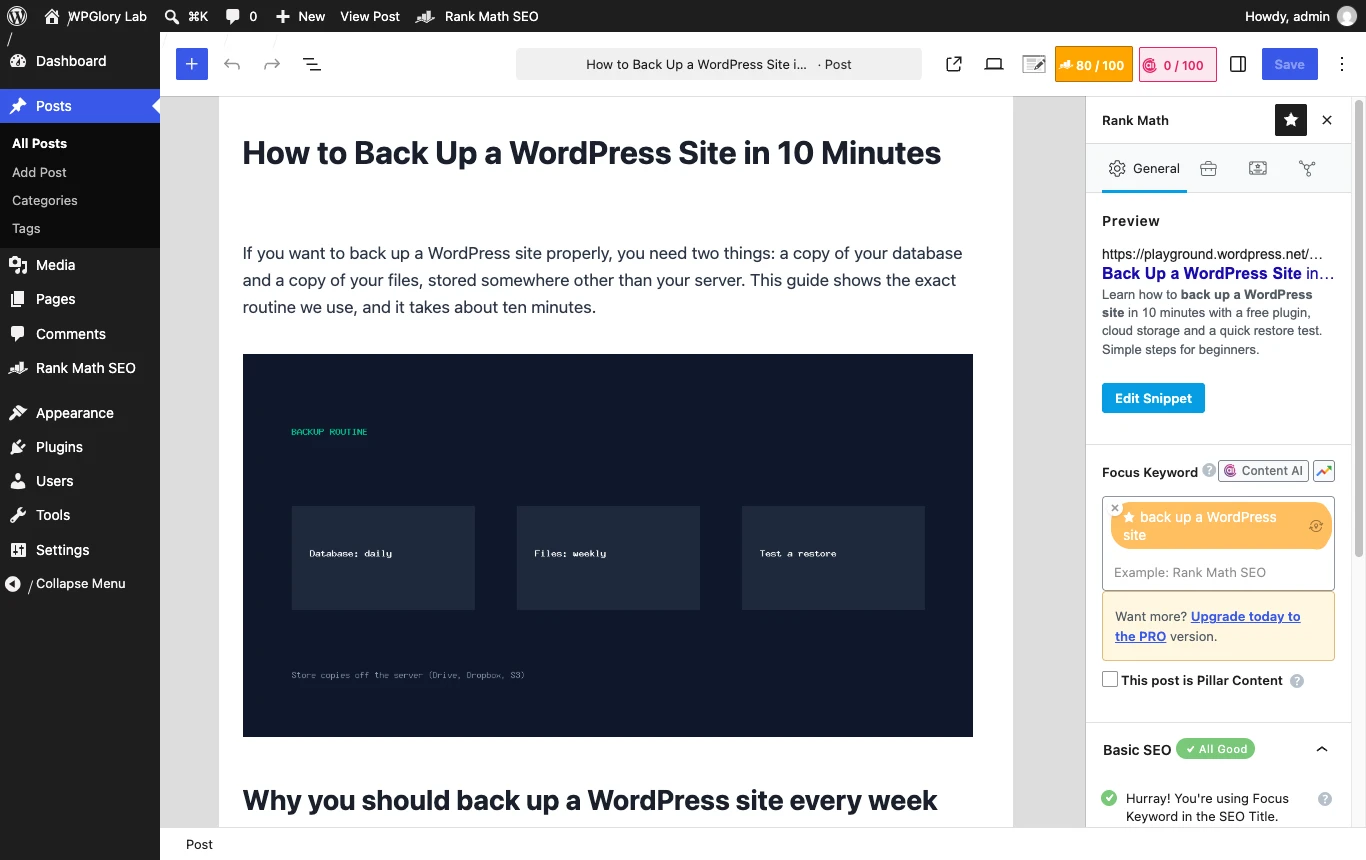The height and width of the screenshot is (860, 1366).
Task: Switch to the Rank Math General tab
Action: [x=1145, y=168]
